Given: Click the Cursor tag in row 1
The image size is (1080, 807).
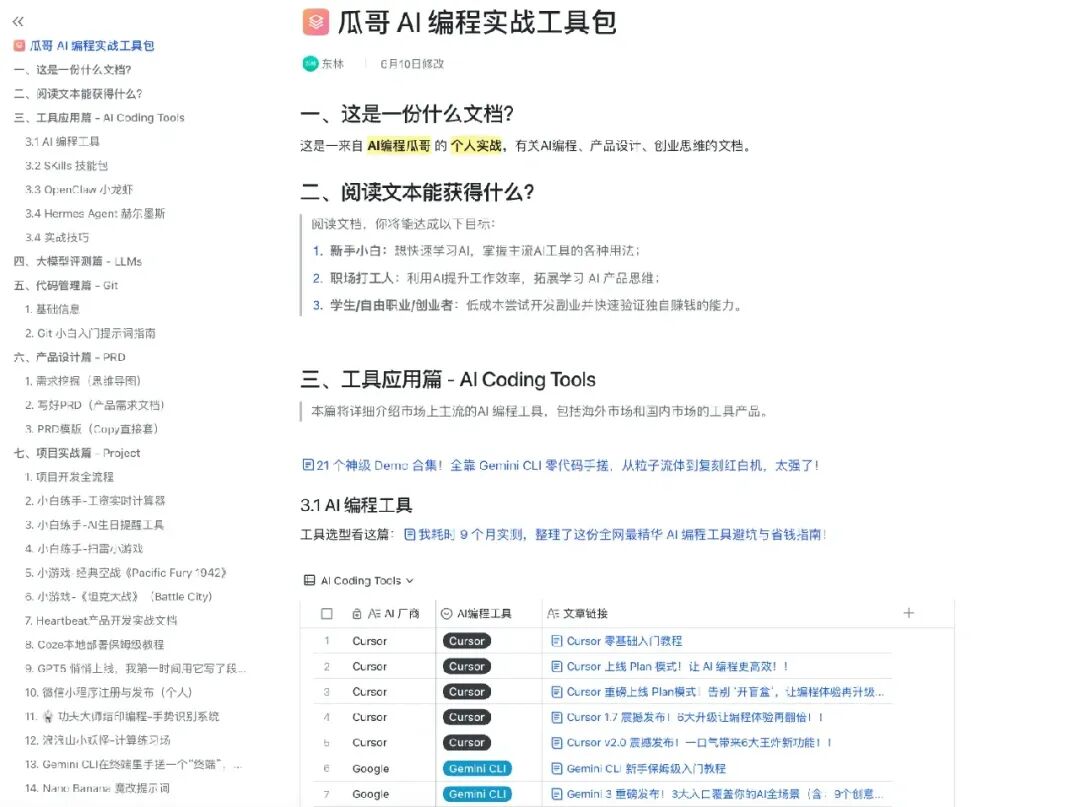Looking at the screenshot, I should pos(466,641).
